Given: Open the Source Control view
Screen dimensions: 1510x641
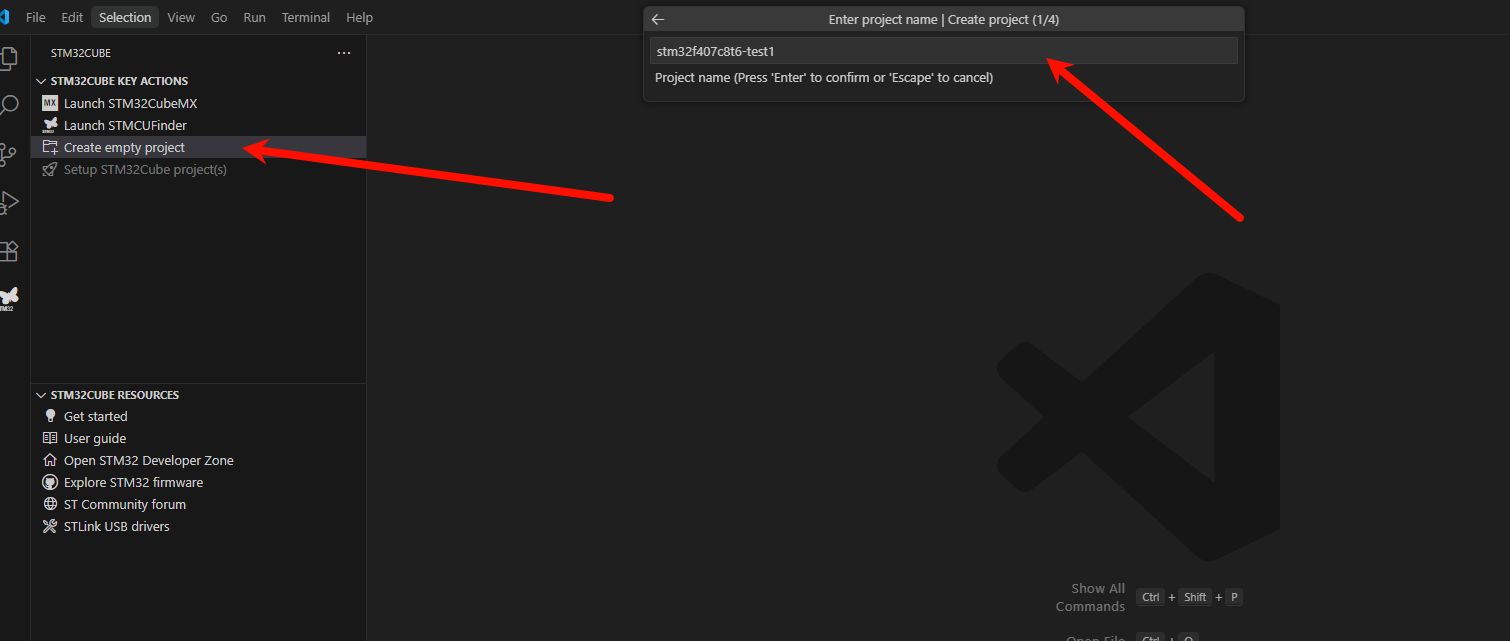Looking at the screenshot, I should (8, 154).
